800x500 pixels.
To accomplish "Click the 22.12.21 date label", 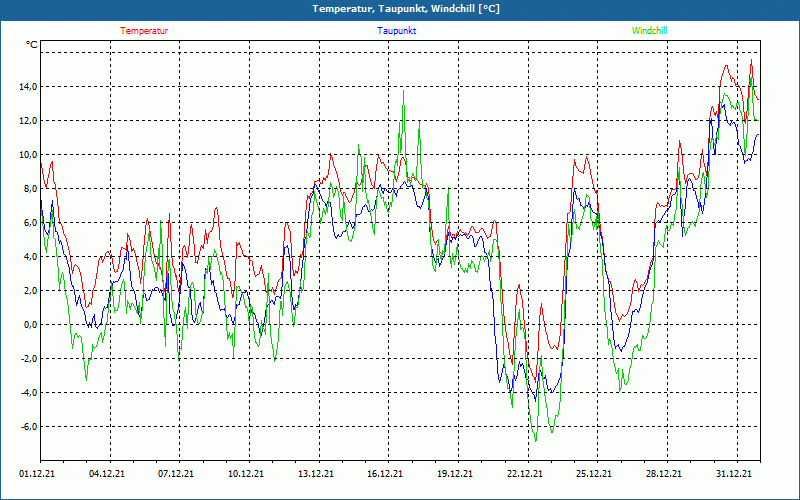I will [x=524, y=474].
